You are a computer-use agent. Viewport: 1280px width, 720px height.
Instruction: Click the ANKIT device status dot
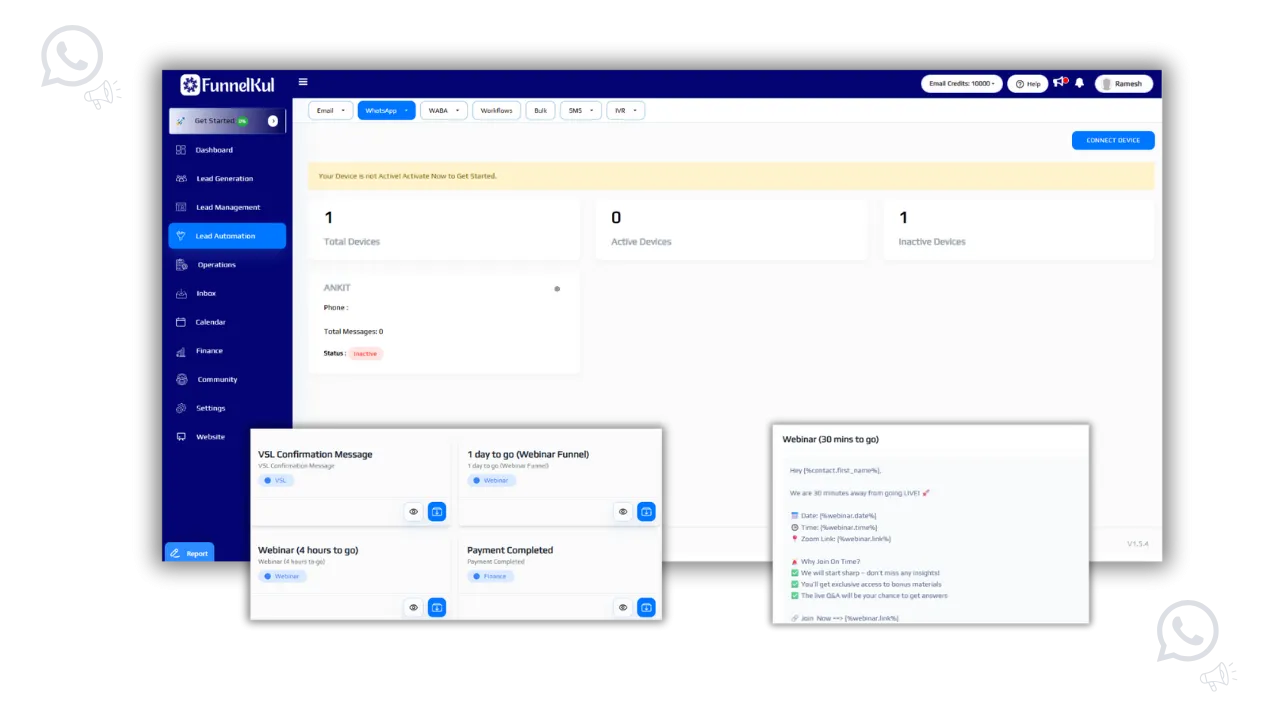[x=557, y=289]
